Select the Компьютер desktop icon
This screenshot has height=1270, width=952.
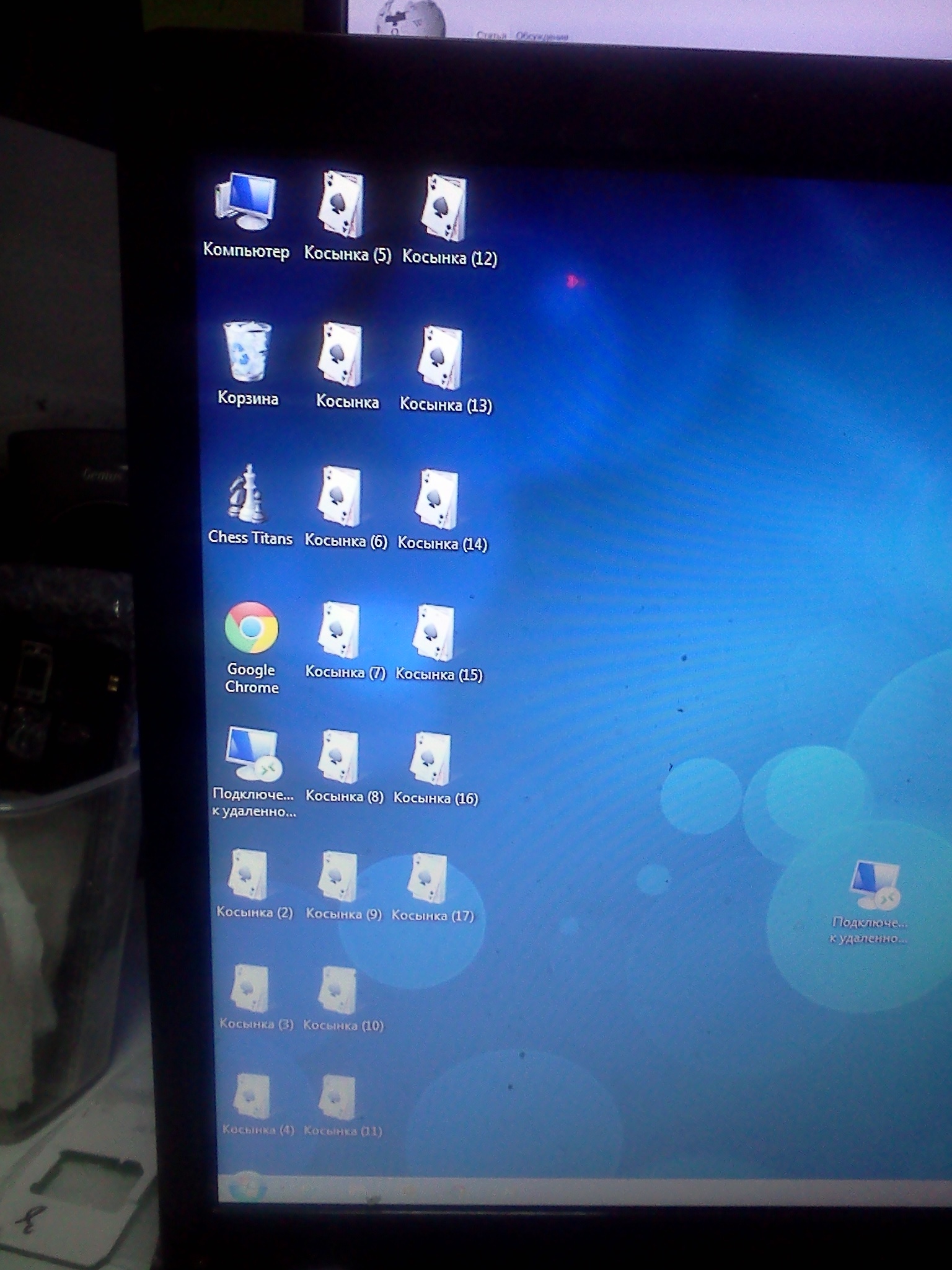click(246, 214)
